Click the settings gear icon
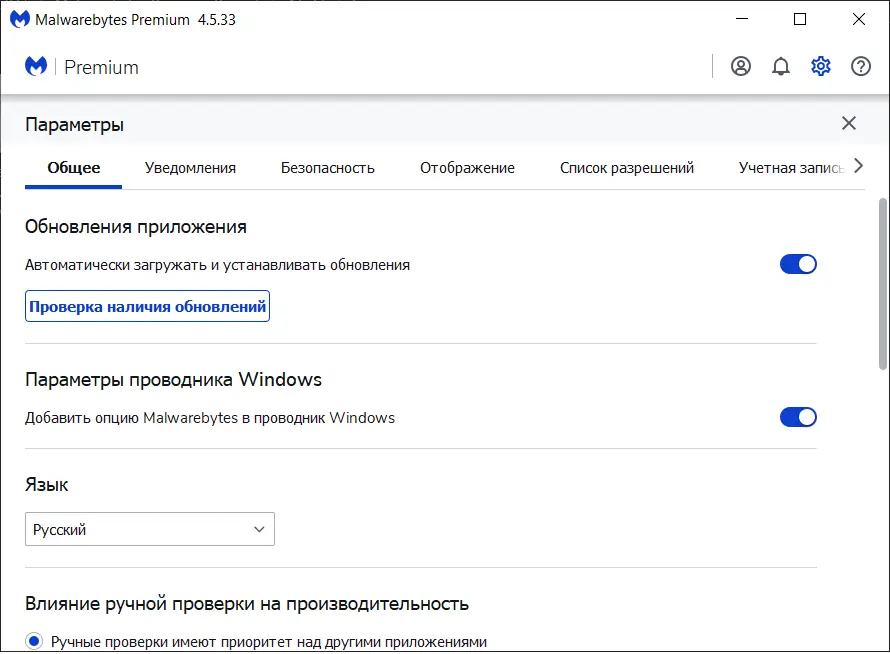The image size is (890, 654). tap(821, 66)
